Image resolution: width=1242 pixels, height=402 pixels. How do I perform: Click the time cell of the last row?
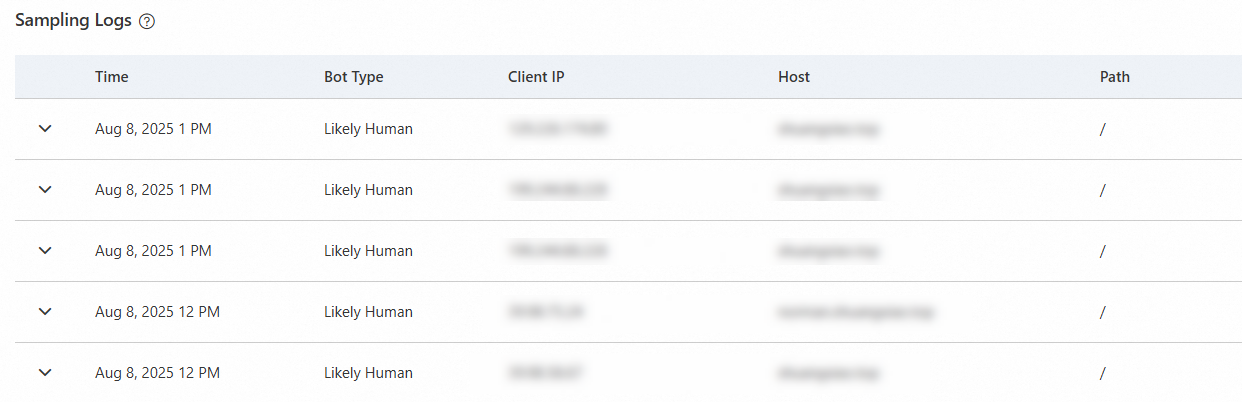[157, 373]
